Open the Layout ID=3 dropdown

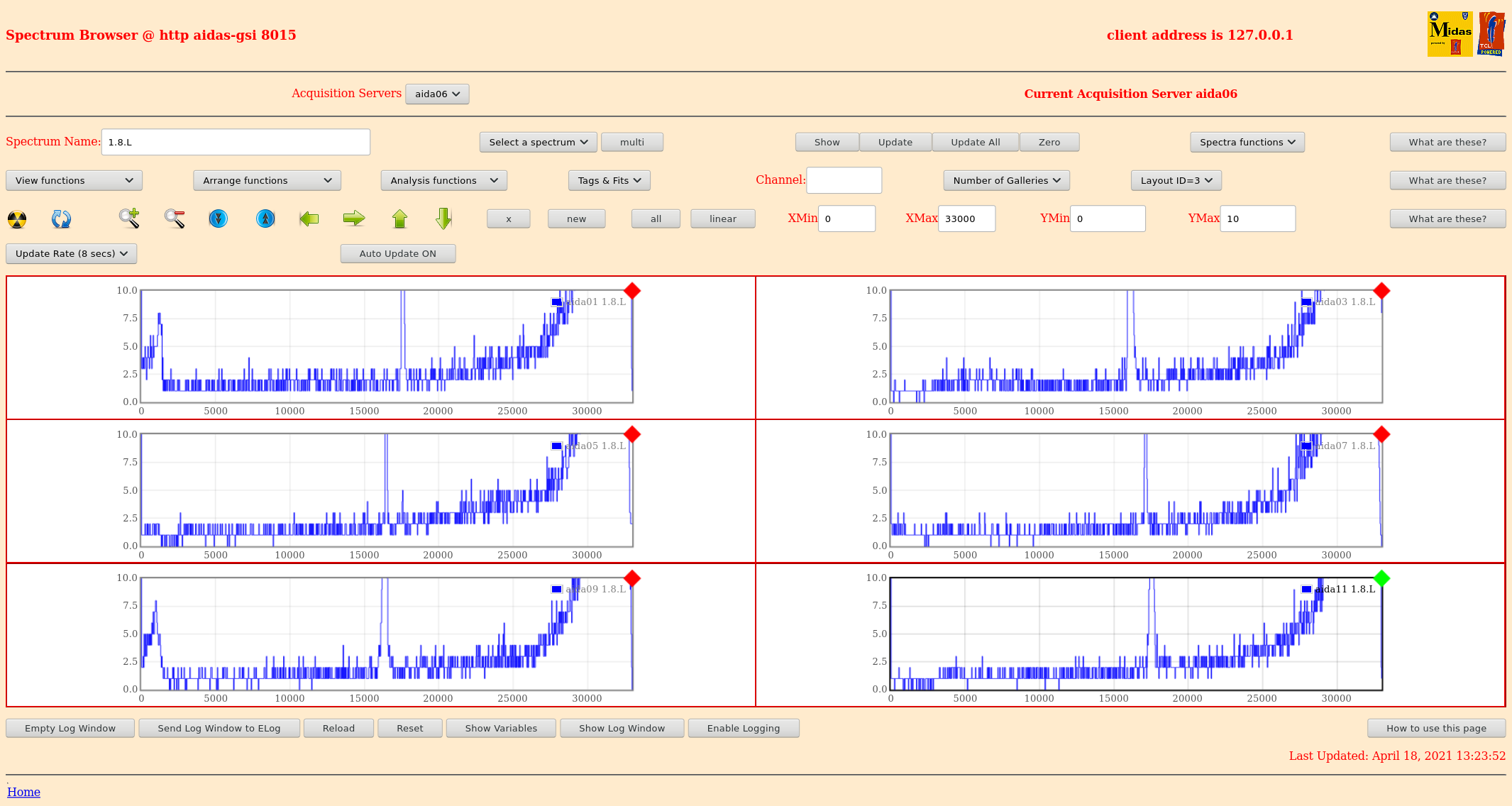1176,180
